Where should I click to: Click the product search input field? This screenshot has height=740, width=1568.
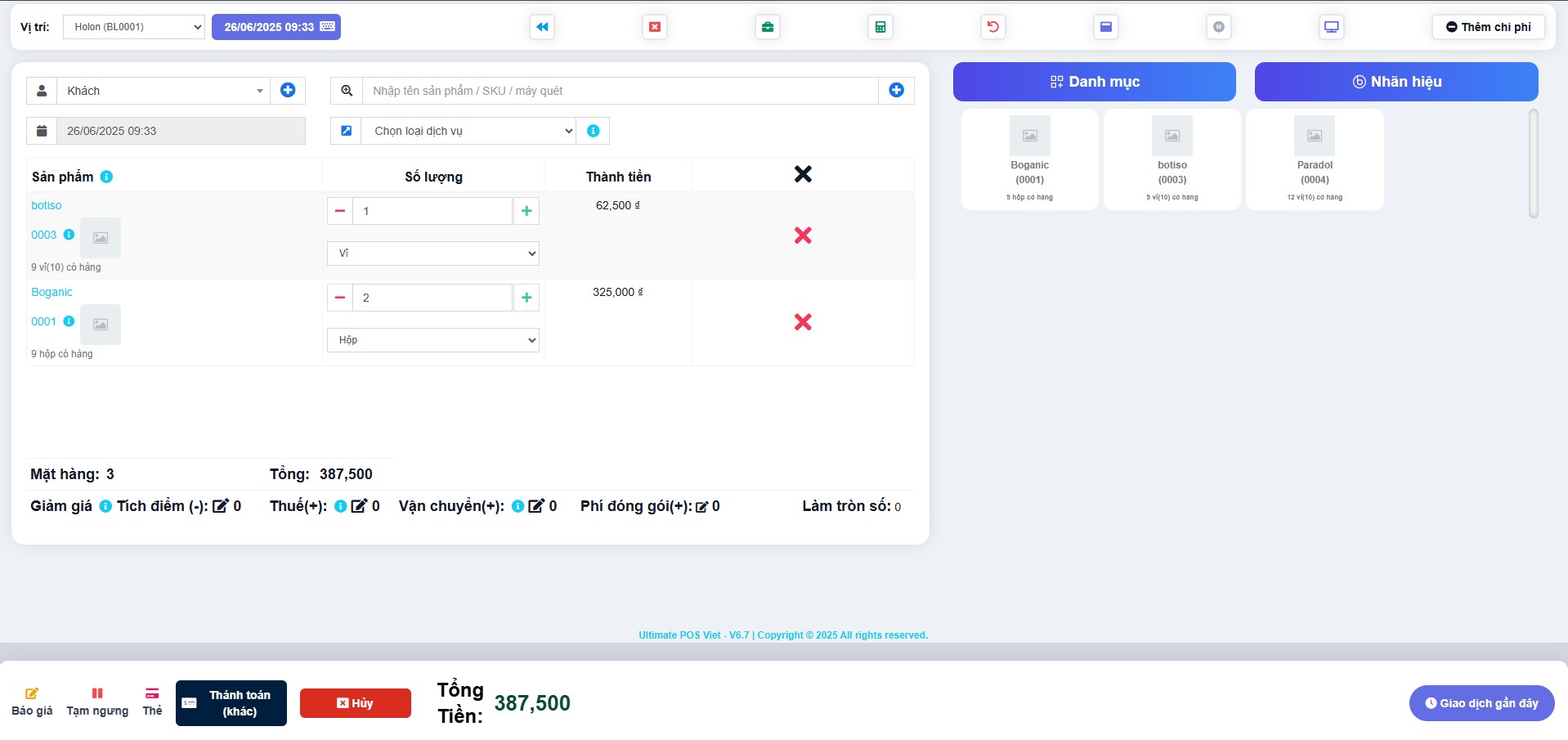[x=620, y=91]
